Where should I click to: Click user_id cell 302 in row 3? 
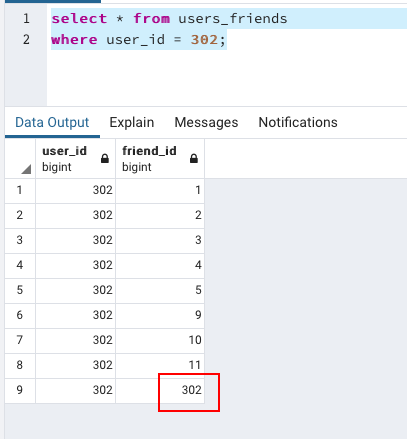click(76, 240)
